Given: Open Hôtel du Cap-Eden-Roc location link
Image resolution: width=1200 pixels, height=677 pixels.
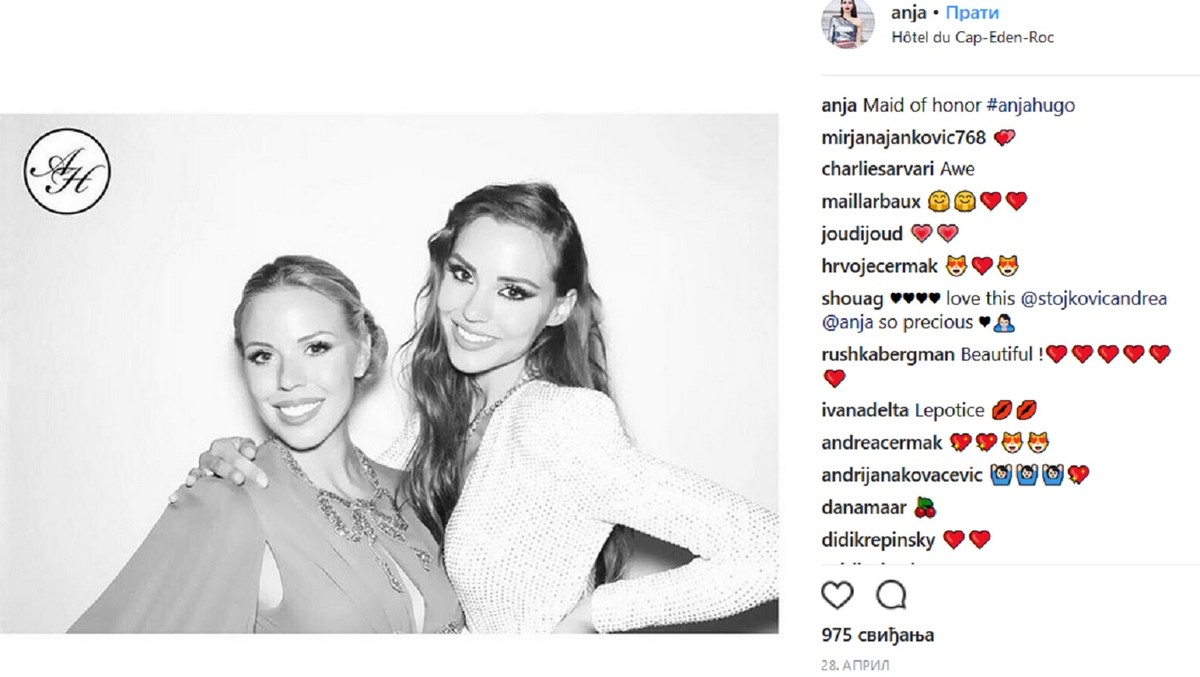Looking at the screenshot, I should click(973, 37).
